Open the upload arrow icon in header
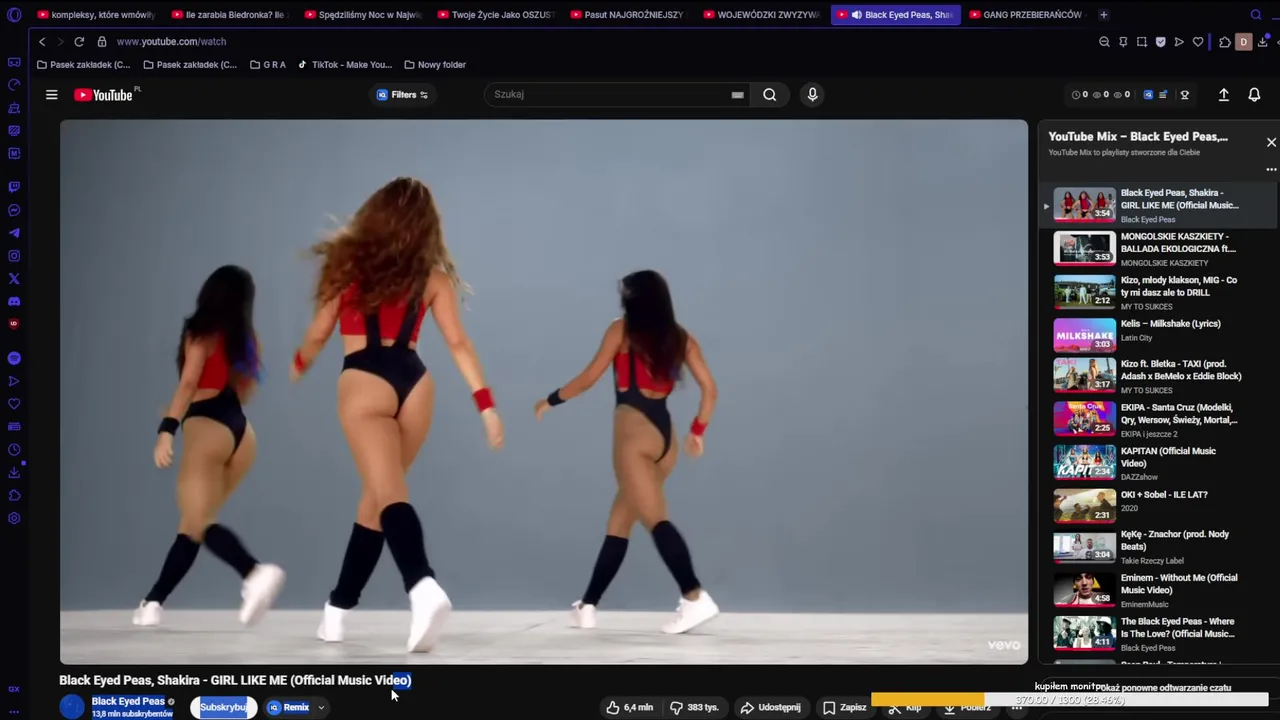 1223,95
